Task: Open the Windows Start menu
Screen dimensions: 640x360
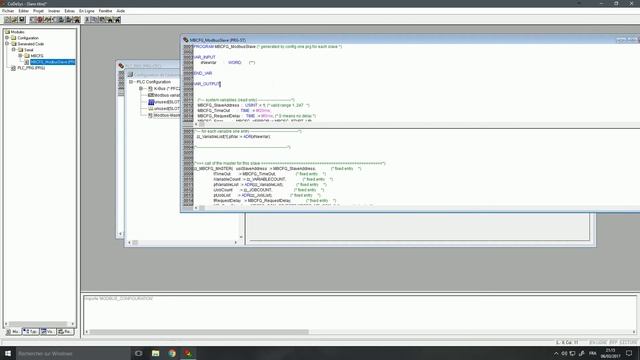Action: coord(8,353)
